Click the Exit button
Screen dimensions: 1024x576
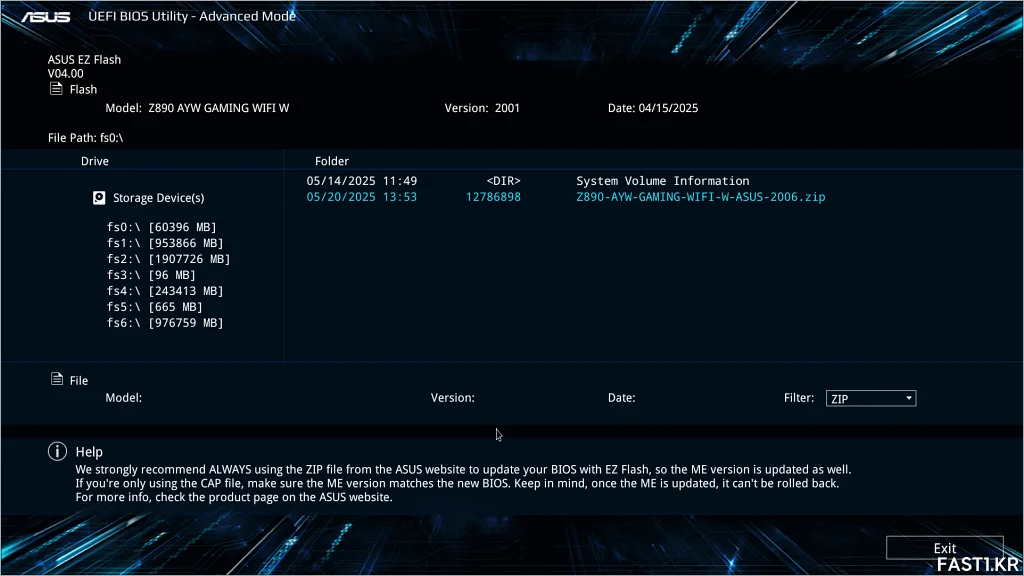click(944, 548)
